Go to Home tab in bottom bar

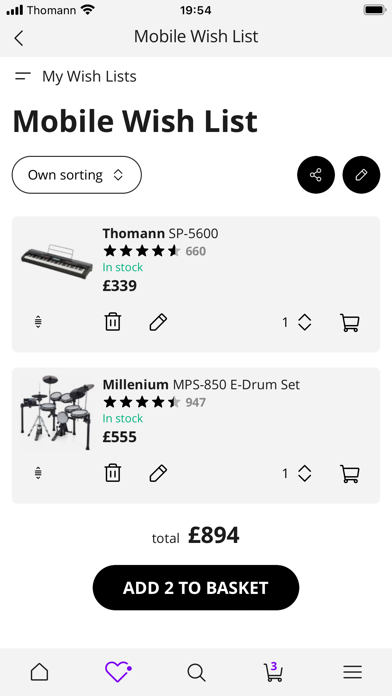[x=40, y=672]
